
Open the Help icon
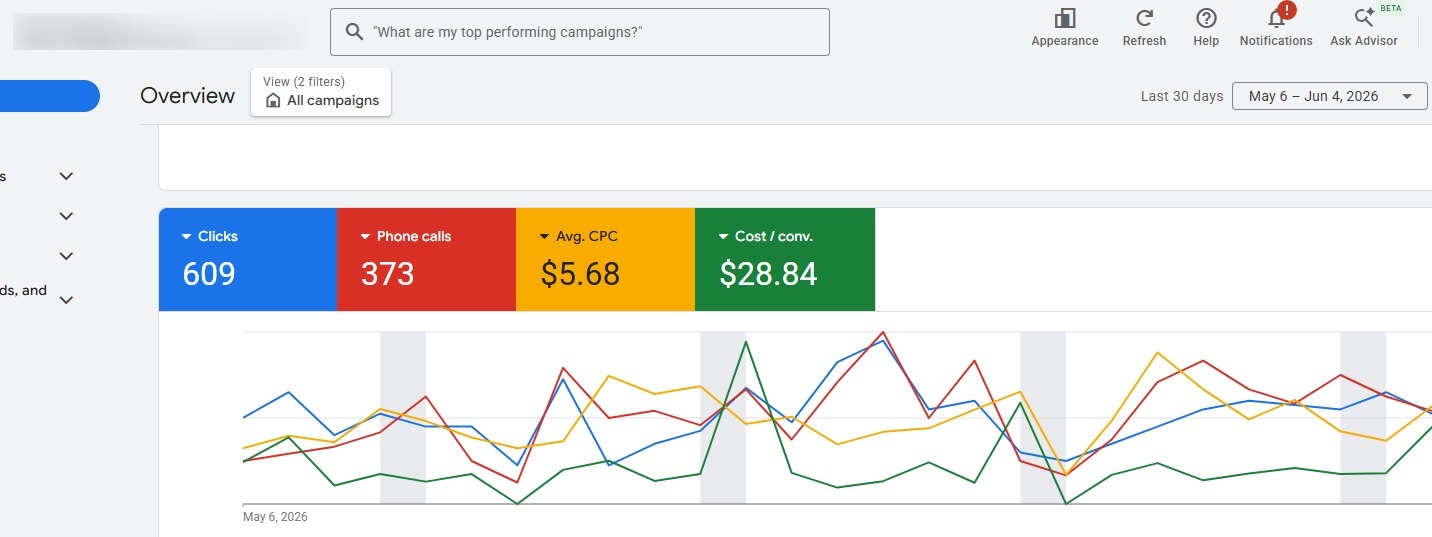point(1206,18)
